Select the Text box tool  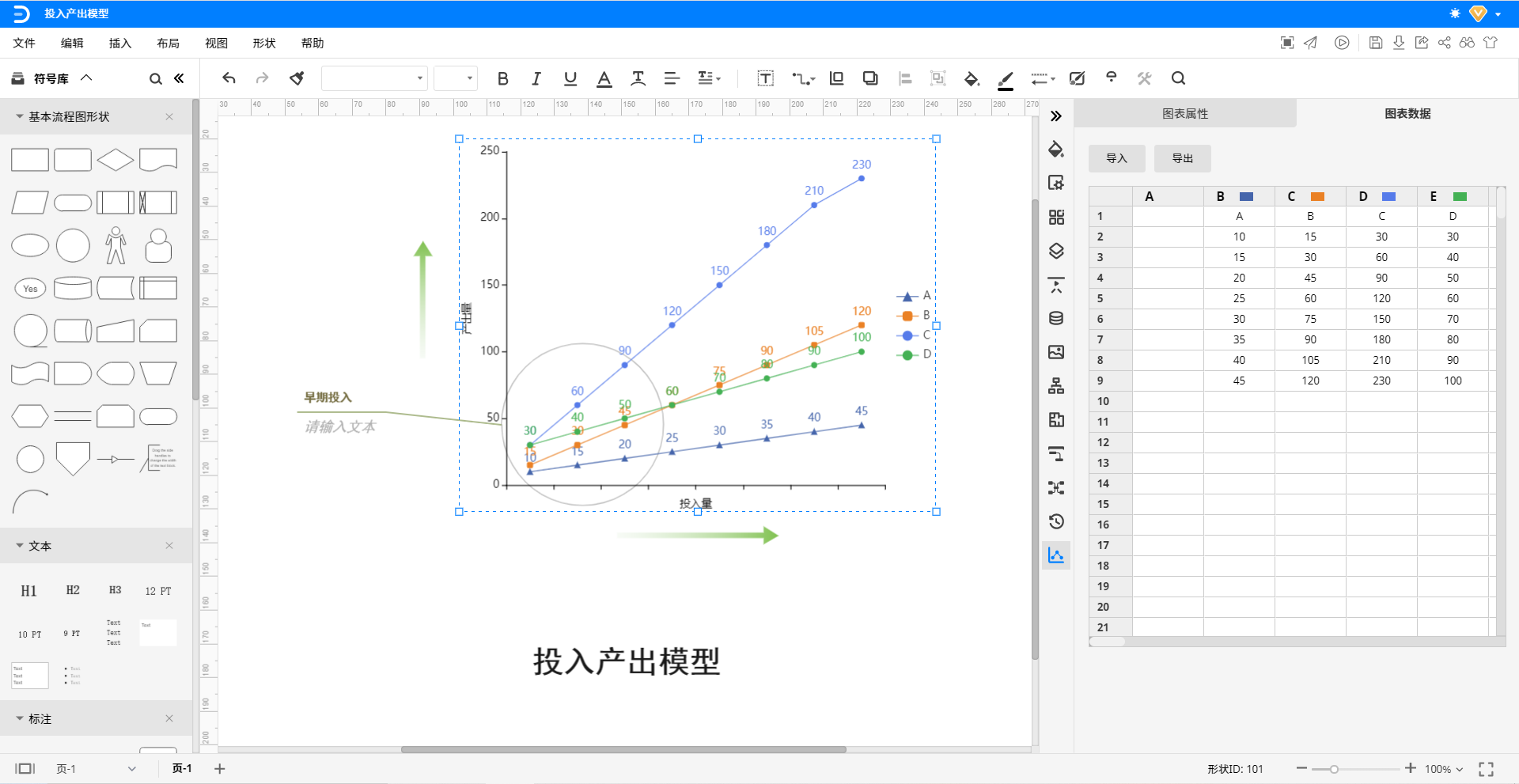[x=765, y=78]
